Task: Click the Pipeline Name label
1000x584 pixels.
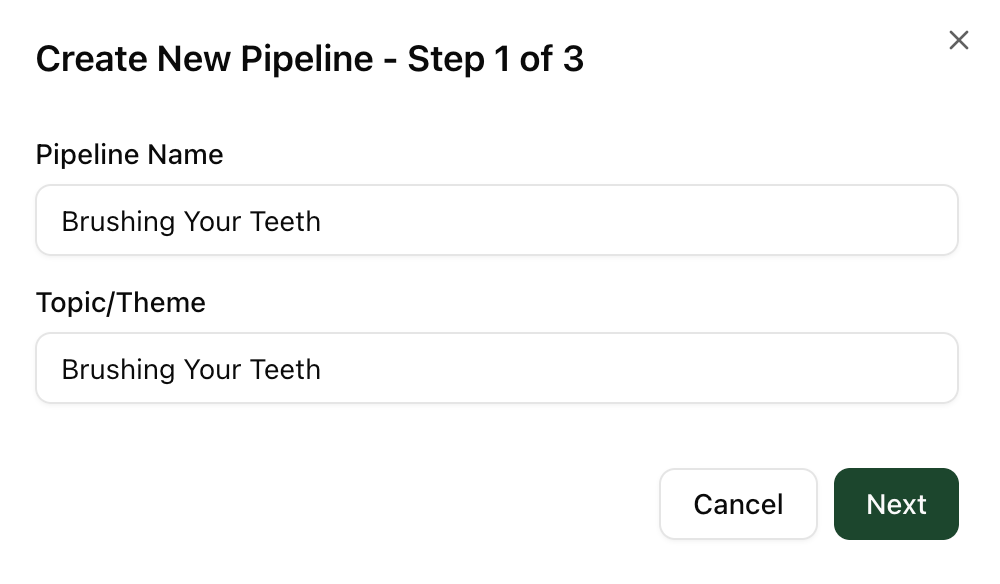Action: [x=129, y=155]
